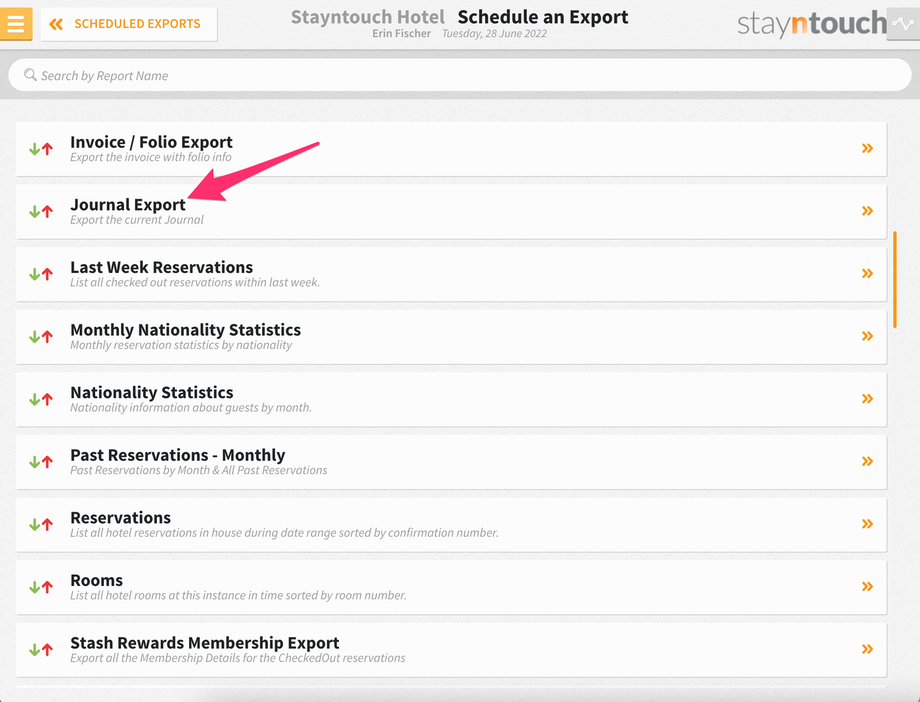Screen dimensions: 920x702
Task: Expand Journal Export via double chevron
Action: 867,211
